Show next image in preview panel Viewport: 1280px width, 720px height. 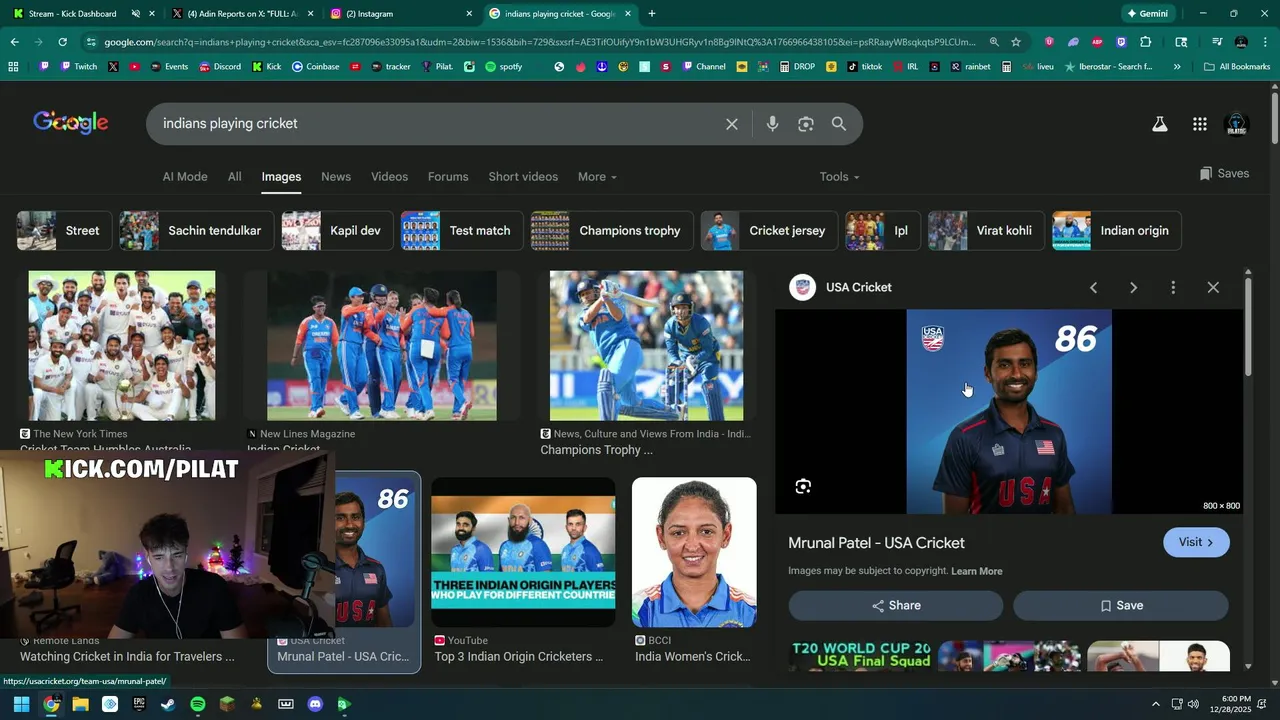click(1133, 287)
